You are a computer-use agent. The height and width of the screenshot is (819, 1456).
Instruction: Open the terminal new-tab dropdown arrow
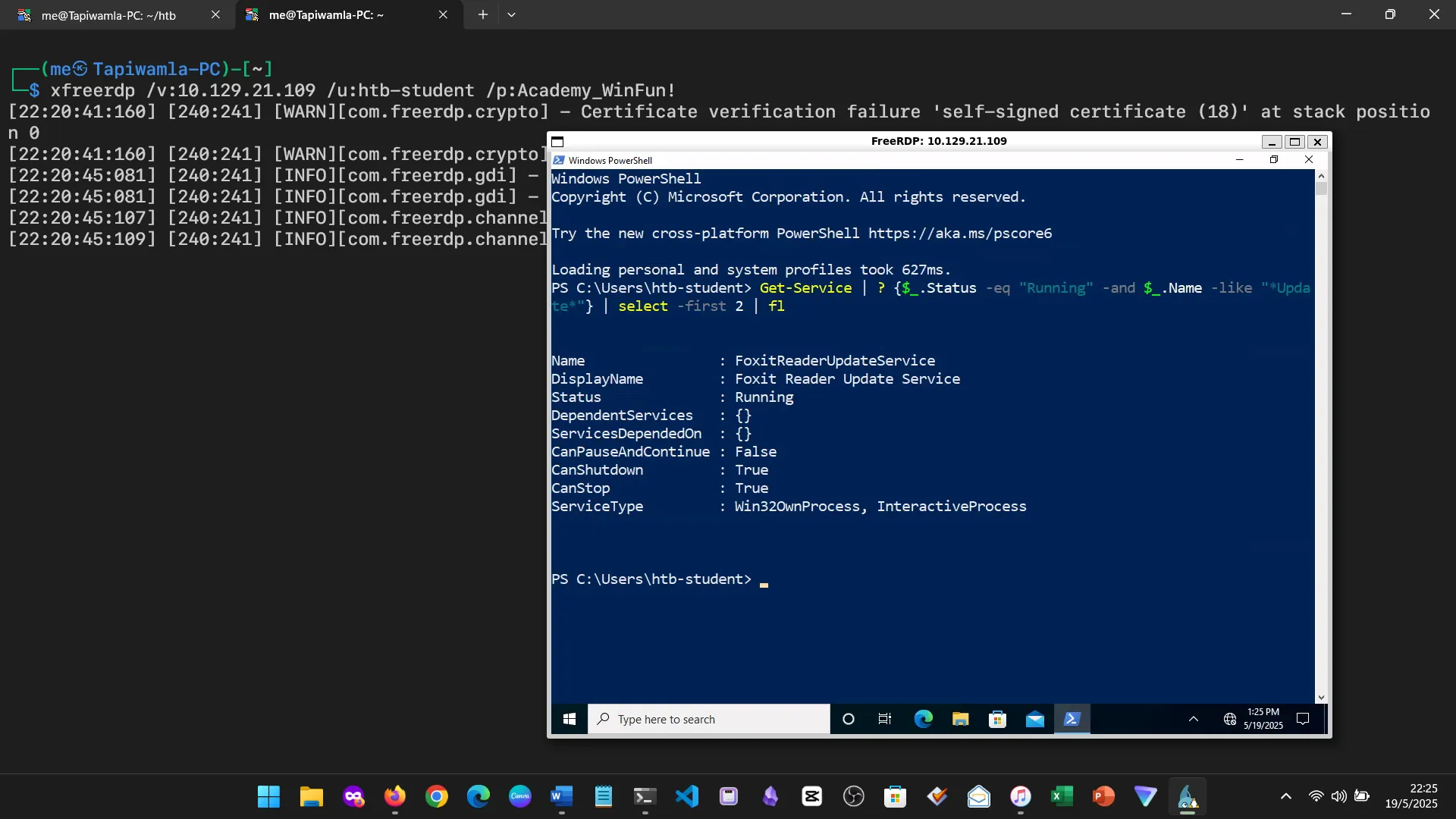[x=511, y=14]
